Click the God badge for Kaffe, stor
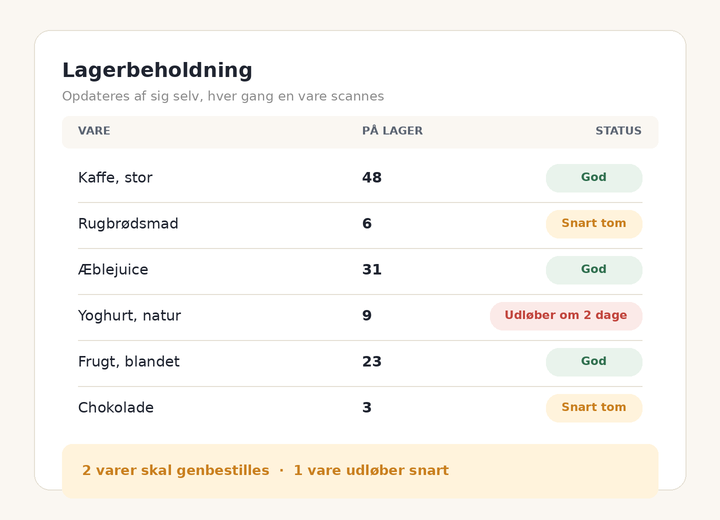This screenshot has height=520, width=720. pos(594,178)
